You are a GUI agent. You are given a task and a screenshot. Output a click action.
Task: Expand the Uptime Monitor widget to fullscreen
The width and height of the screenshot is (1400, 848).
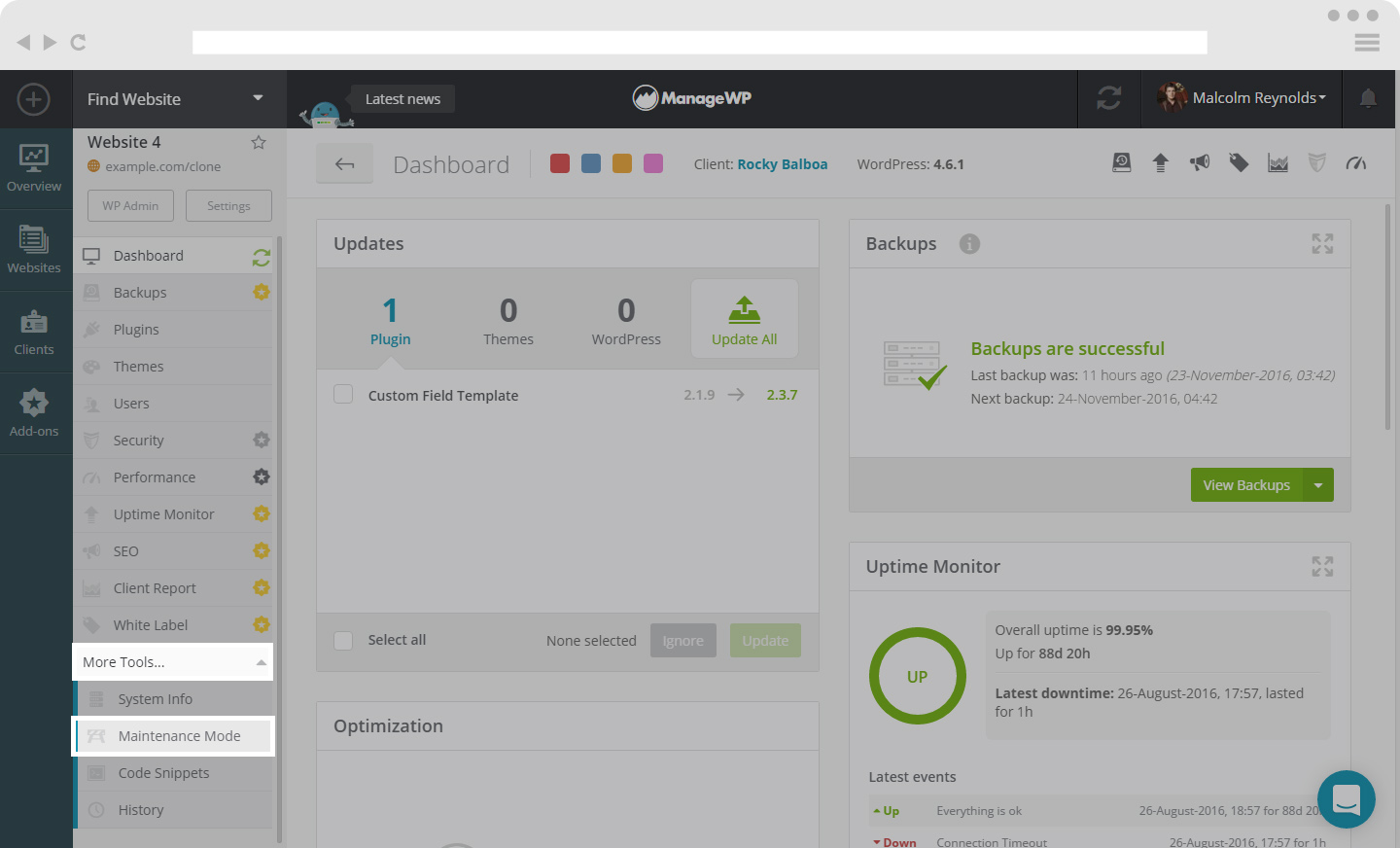point(1322,566)
